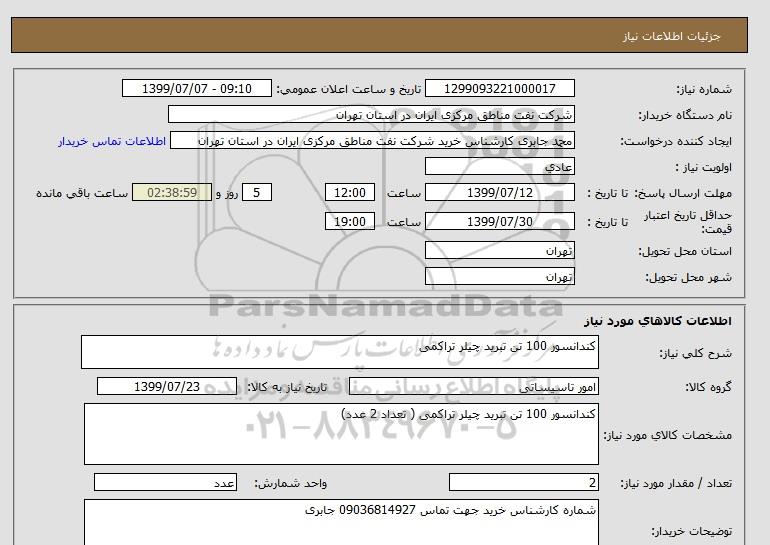Click the unit of measure field عدد

[x=165, y=482]
